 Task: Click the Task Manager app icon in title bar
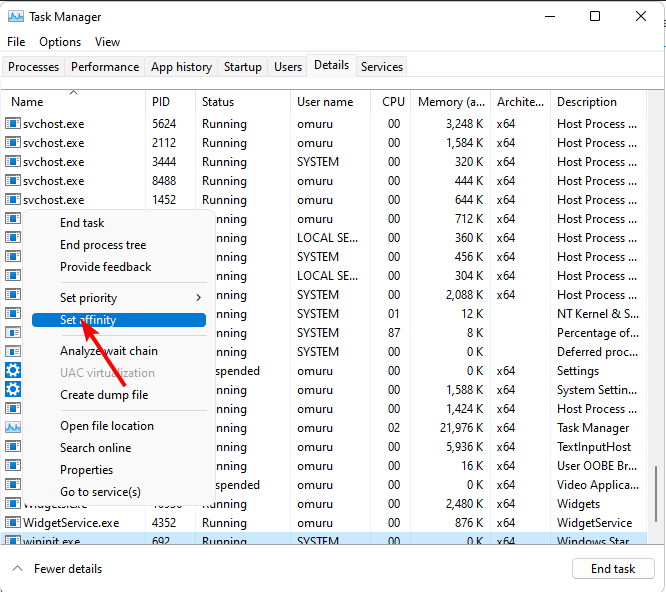click(x=16, y=17)
